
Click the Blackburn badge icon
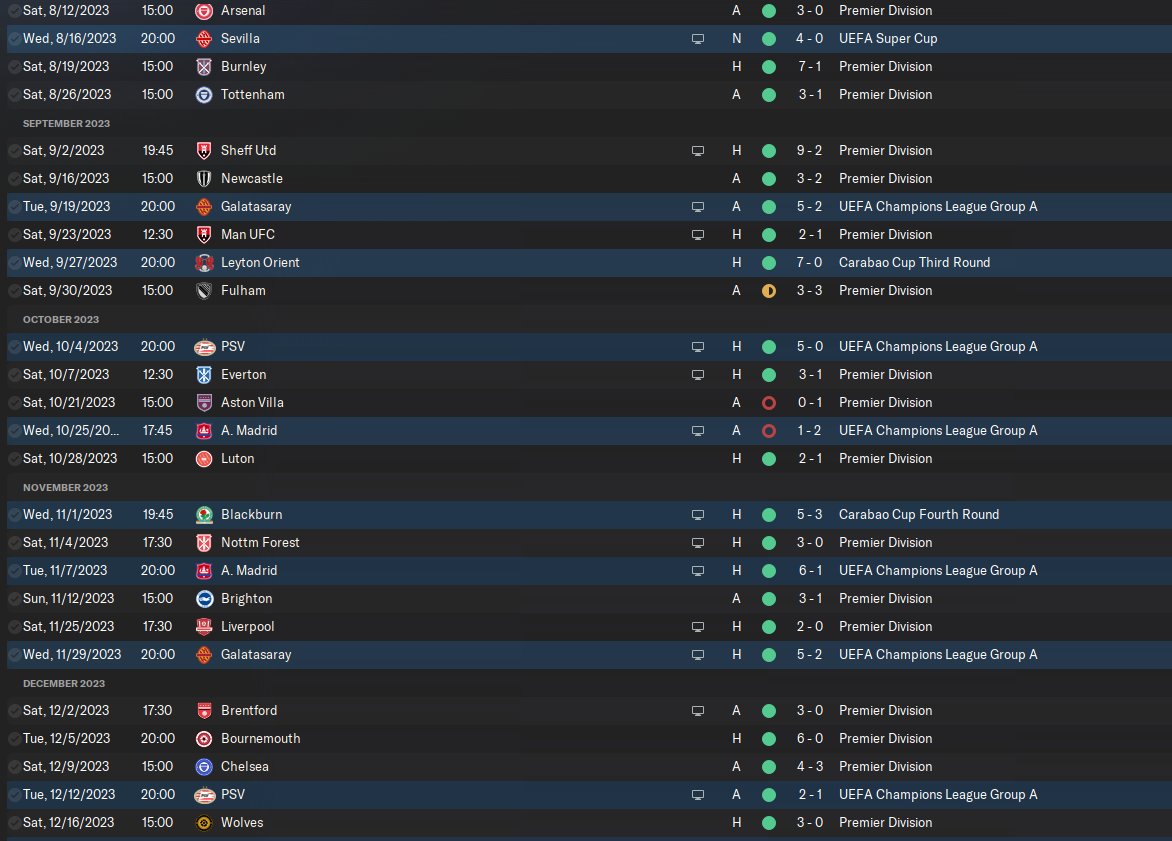[x=204, y=514]
